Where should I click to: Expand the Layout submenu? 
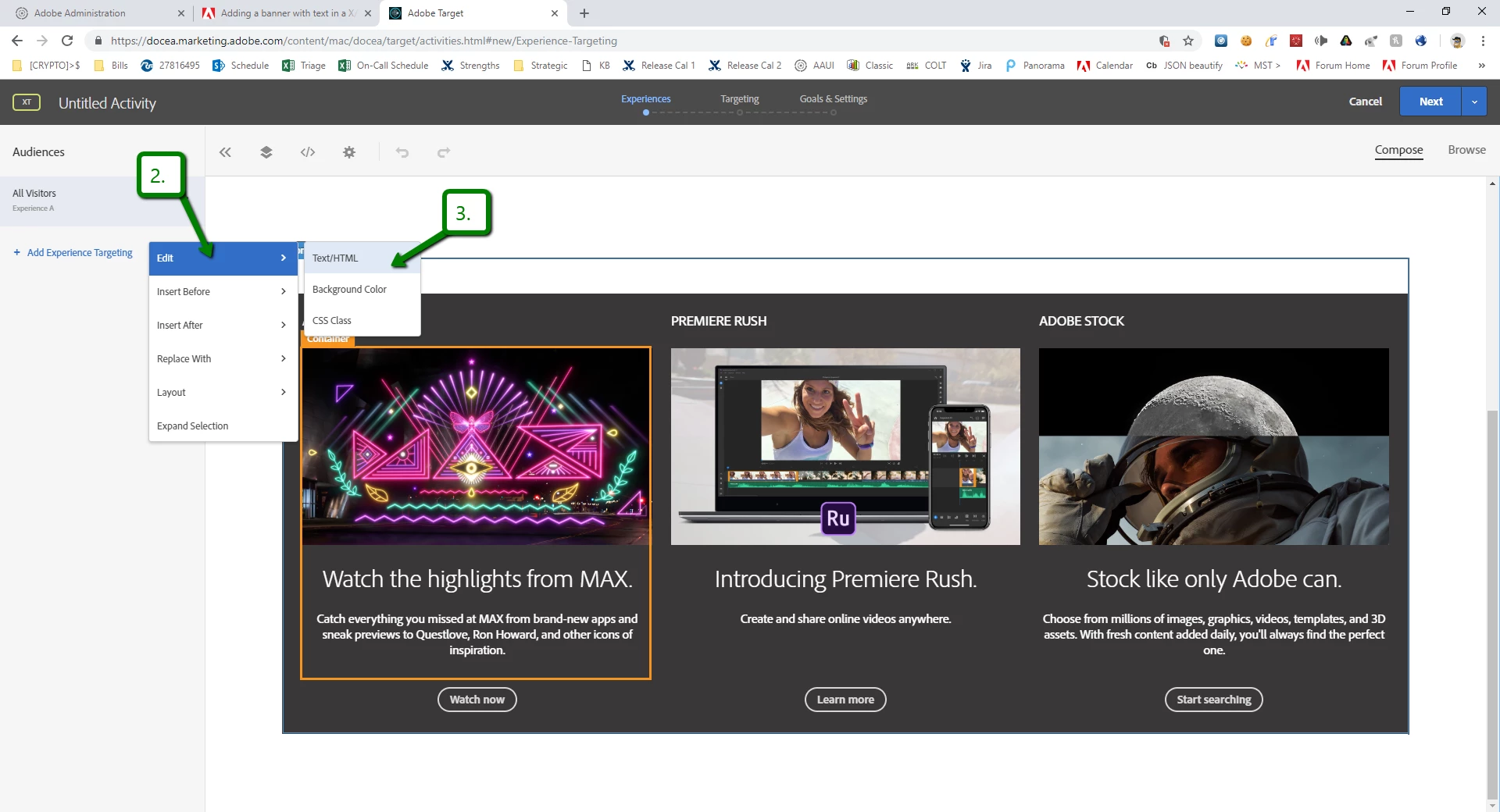point(223,393)
